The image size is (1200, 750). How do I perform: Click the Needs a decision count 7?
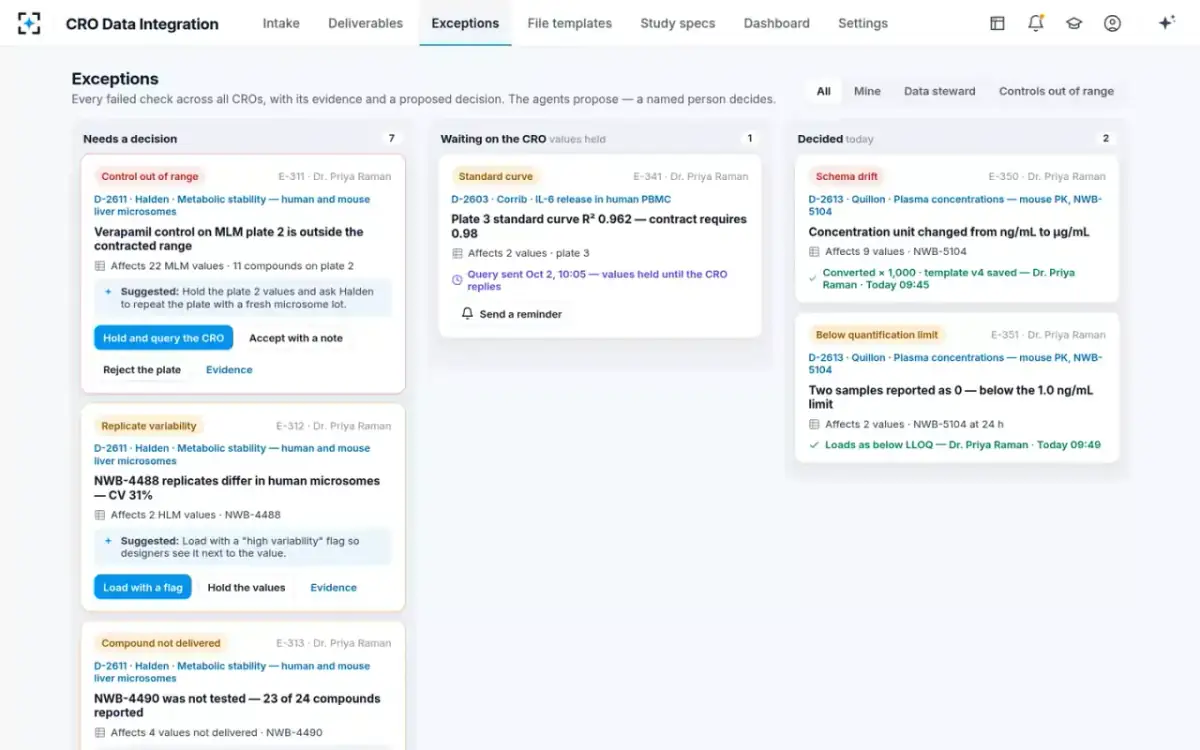point(392,138)
